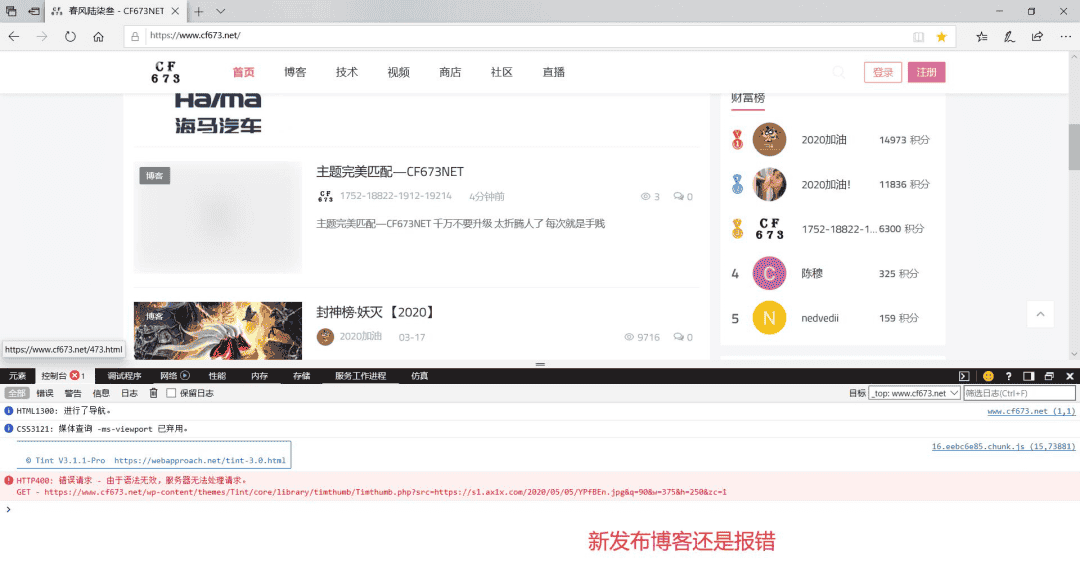Filter console to show only 错误 messages
The width and height of the screenshot is (1080, 579).
pos(45,393)
